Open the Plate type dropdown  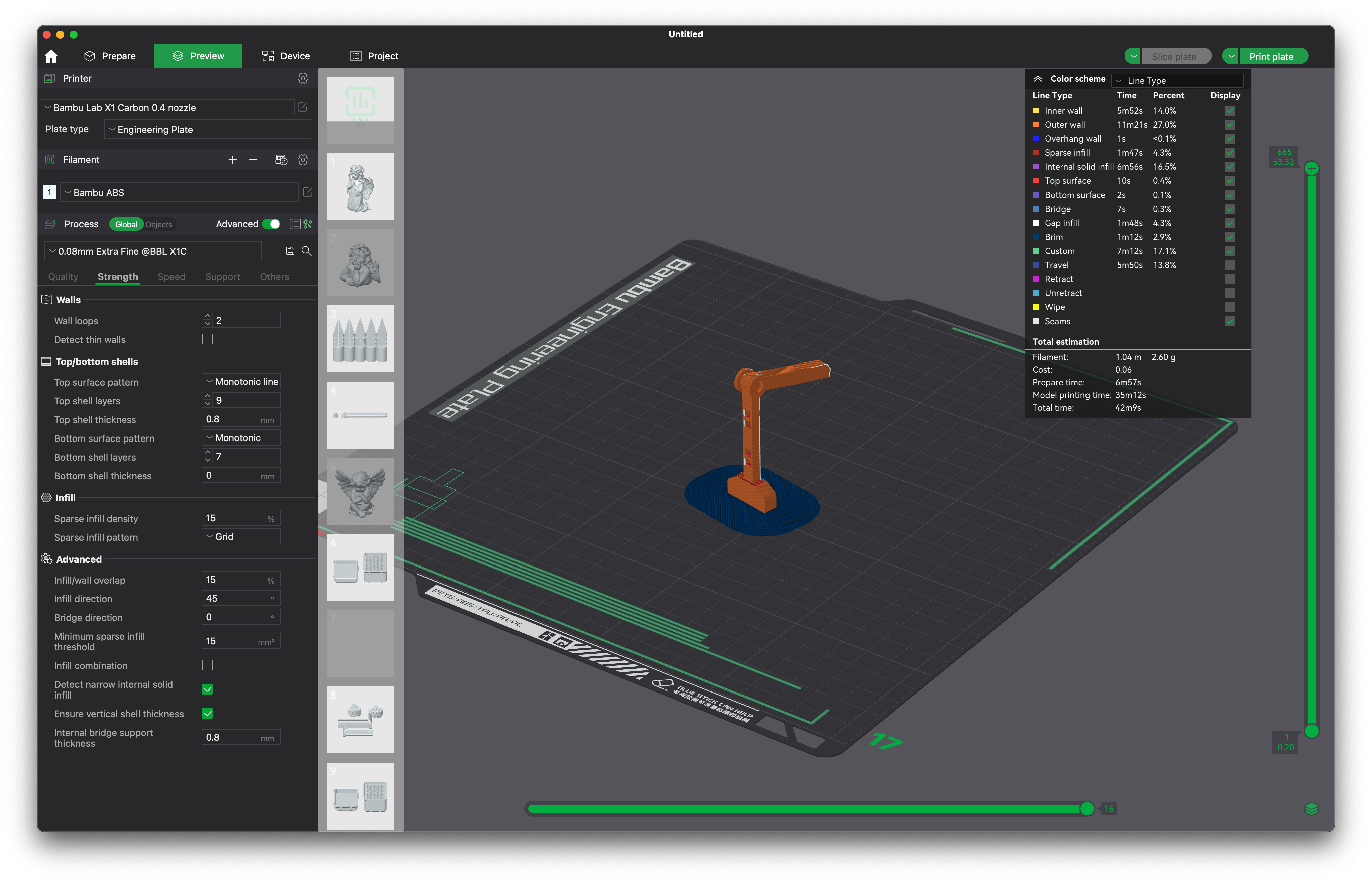point(208,130)
